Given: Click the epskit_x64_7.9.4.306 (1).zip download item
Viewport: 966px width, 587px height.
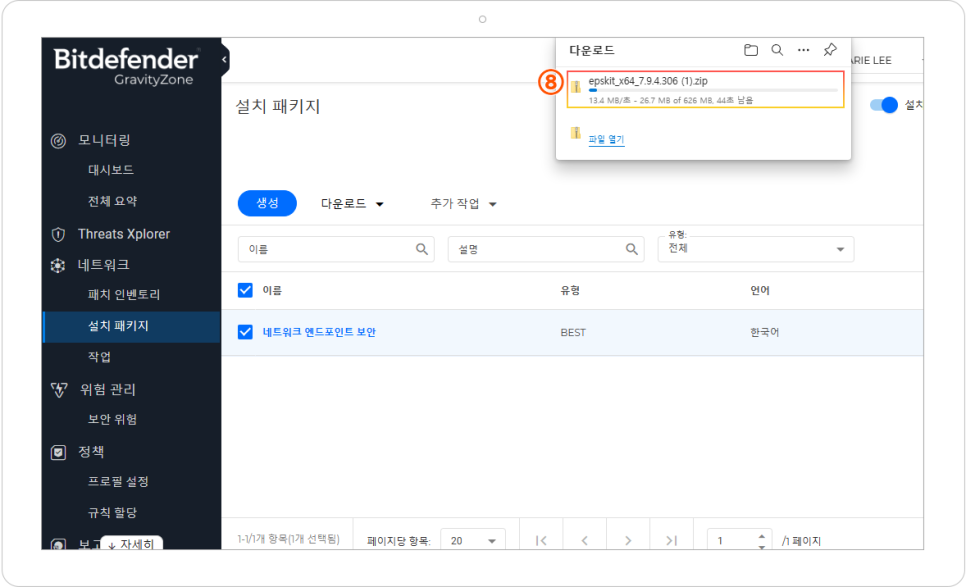Looking at the screenshot, I should click(x=705, y=89).
